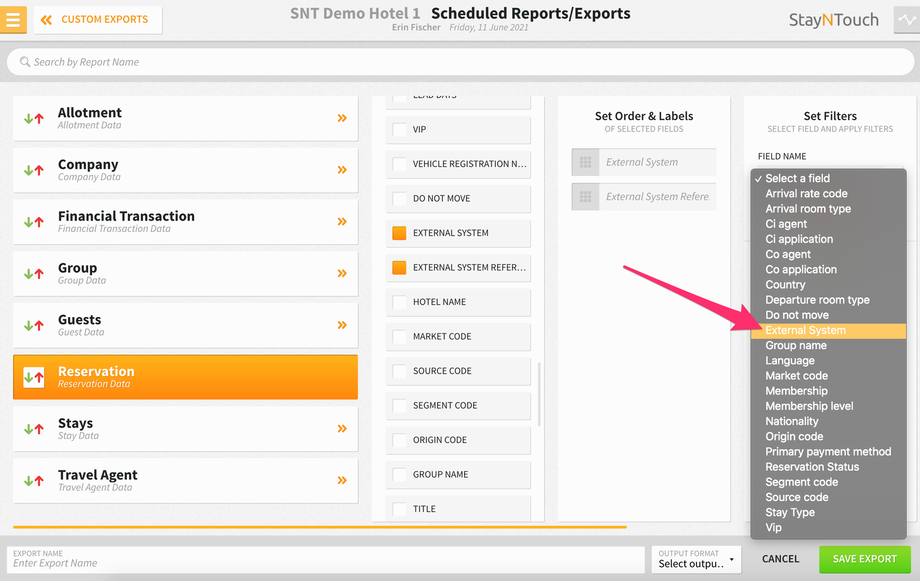The image size is (920, 581).
Task: Click the Guests export arrows icon
Action: (x=34, y=325)
